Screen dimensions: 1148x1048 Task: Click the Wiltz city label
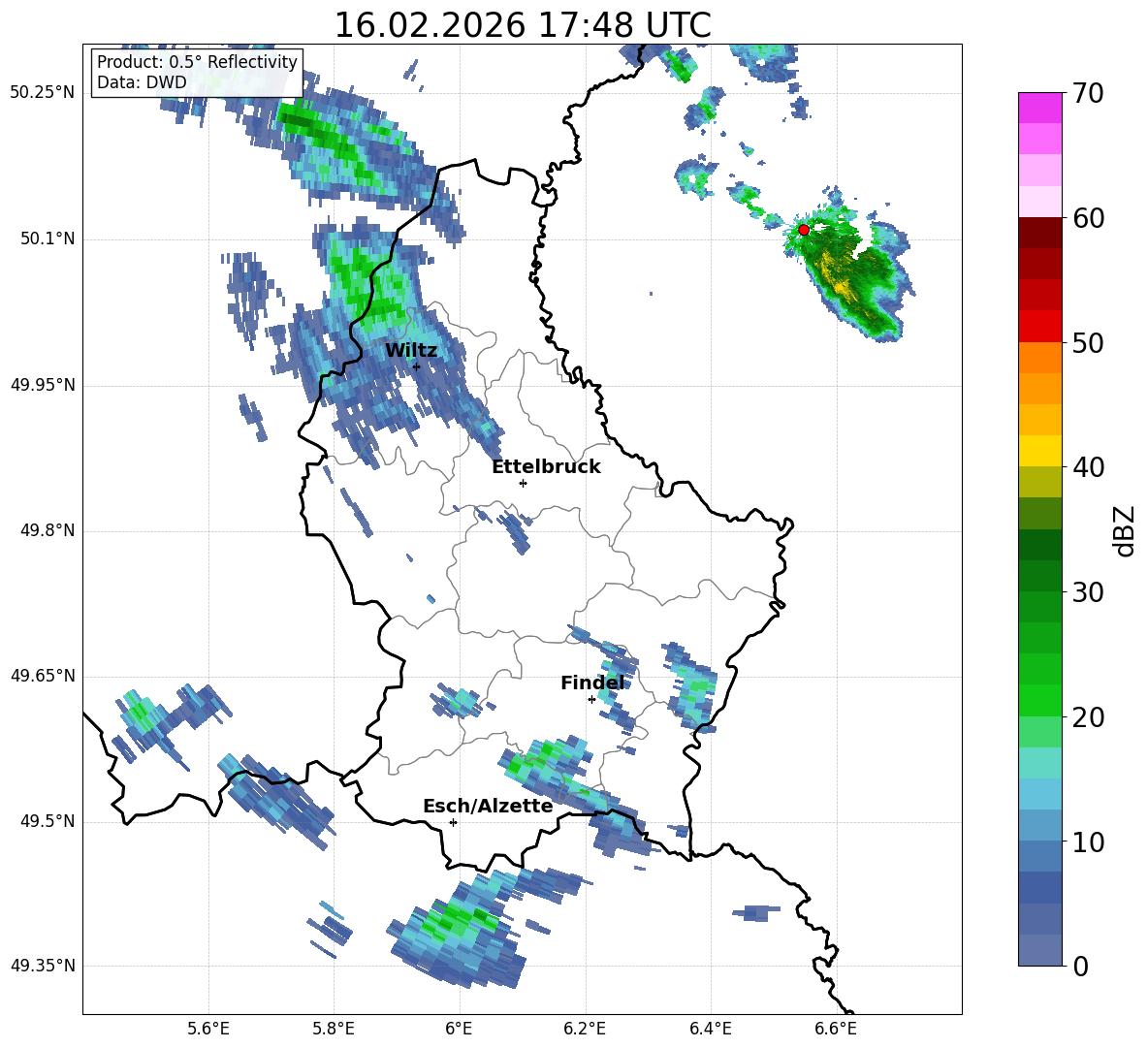(411, 350)
